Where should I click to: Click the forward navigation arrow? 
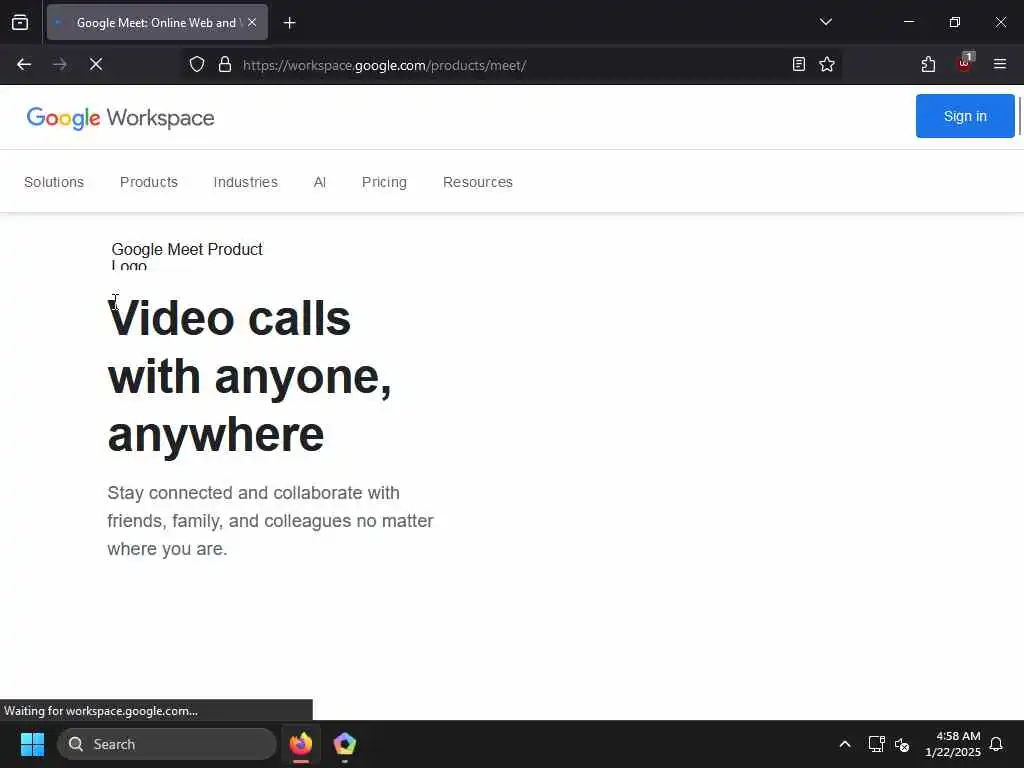60,64
